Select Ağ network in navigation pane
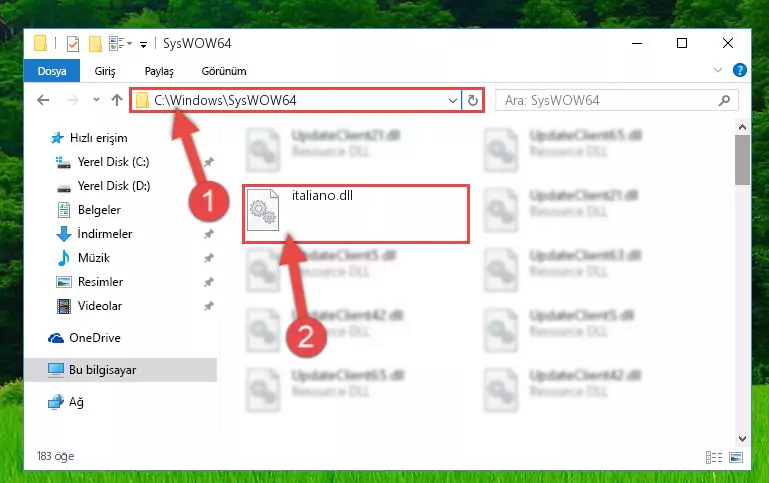Image resolution: width=769 pixels, height=483 pixels. click(x=76, y=402)
